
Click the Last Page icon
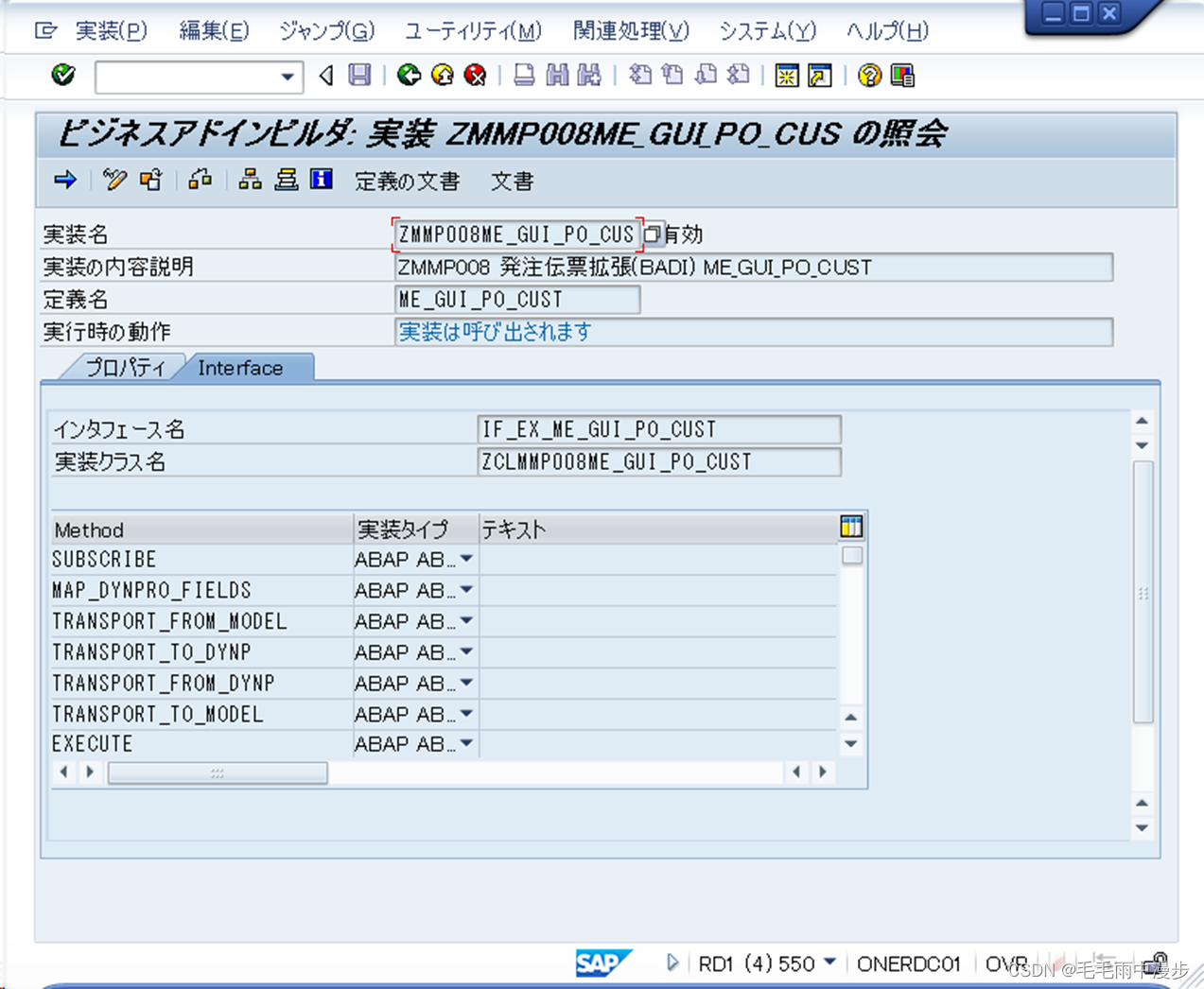(739, 75)
